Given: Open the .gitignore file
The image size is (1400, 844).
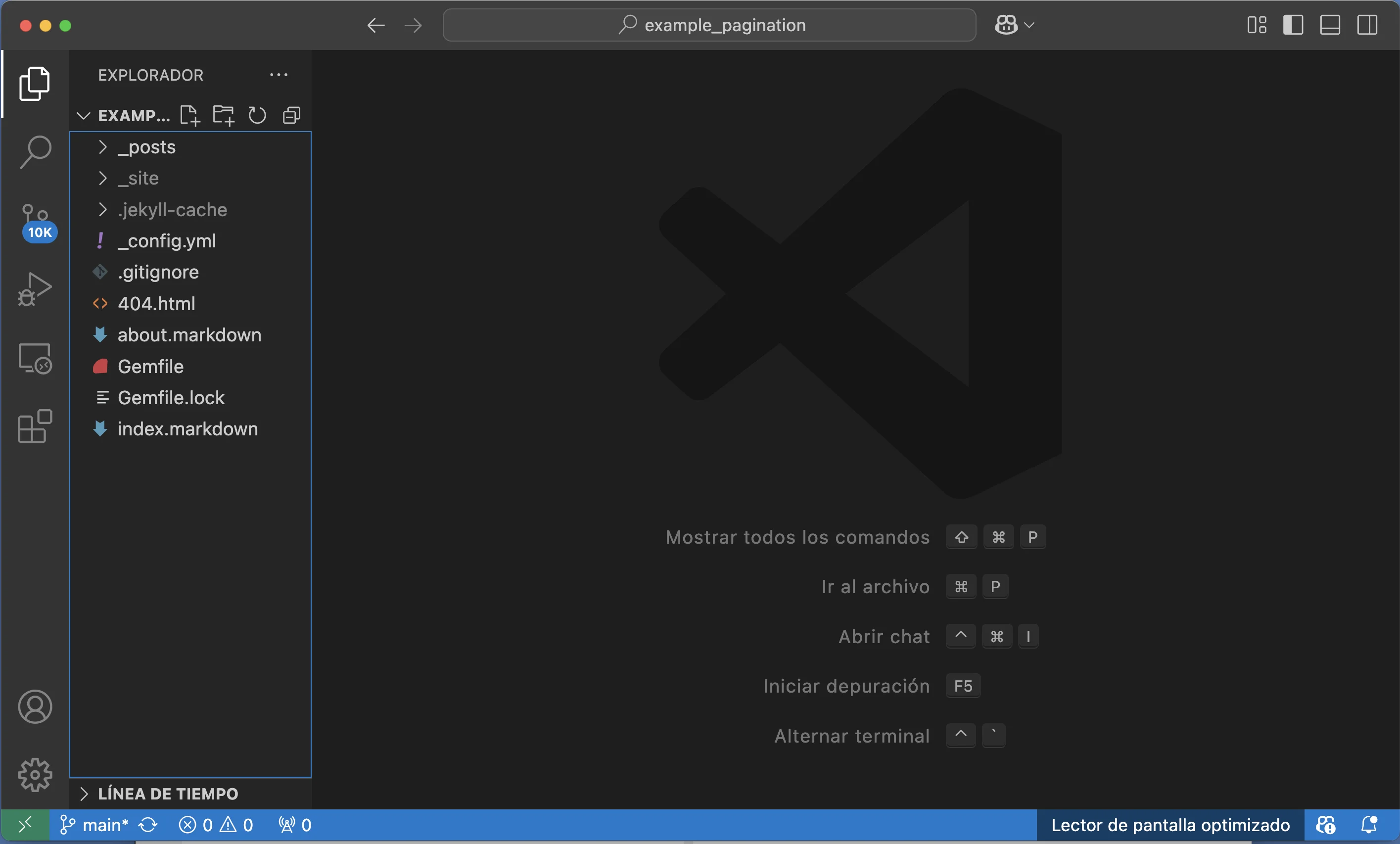Looking at the screenshot, I should tap(190, 272).
